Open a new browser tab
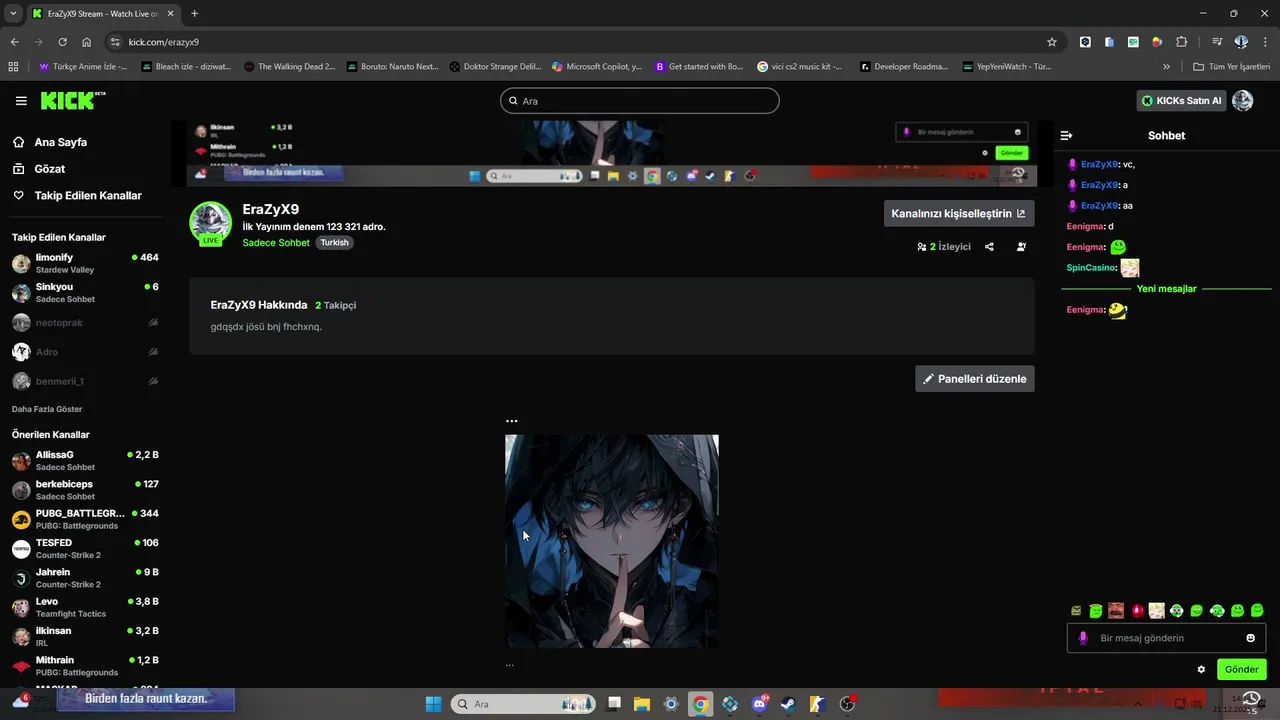This screenshot has height=720, width=1280. (x=194, y=14)
